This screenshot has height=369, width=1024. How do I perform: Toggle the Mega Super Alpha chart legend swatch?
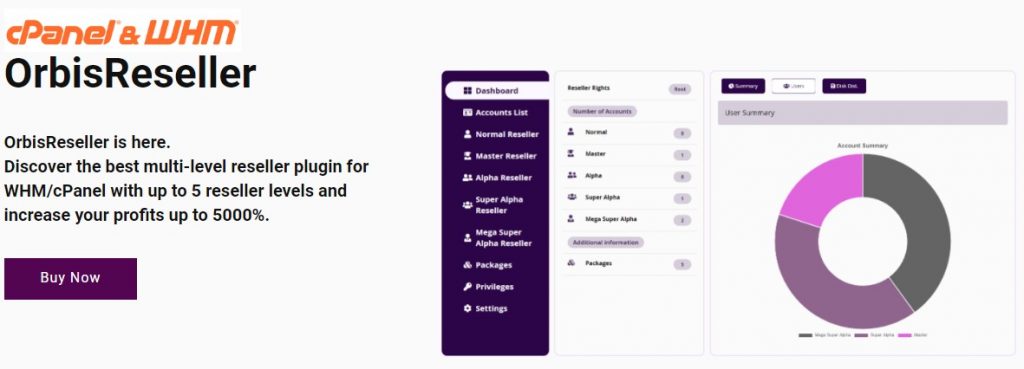point(805,335)
